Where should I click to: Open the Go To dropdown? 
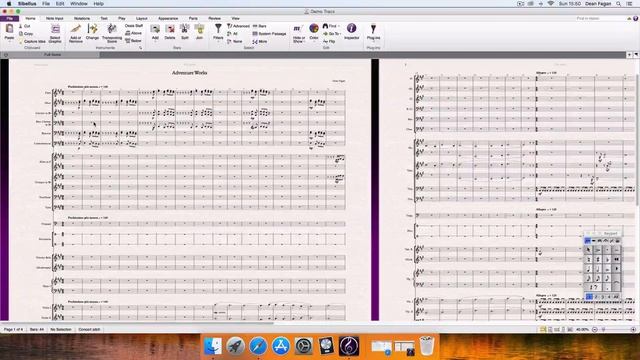331,33
